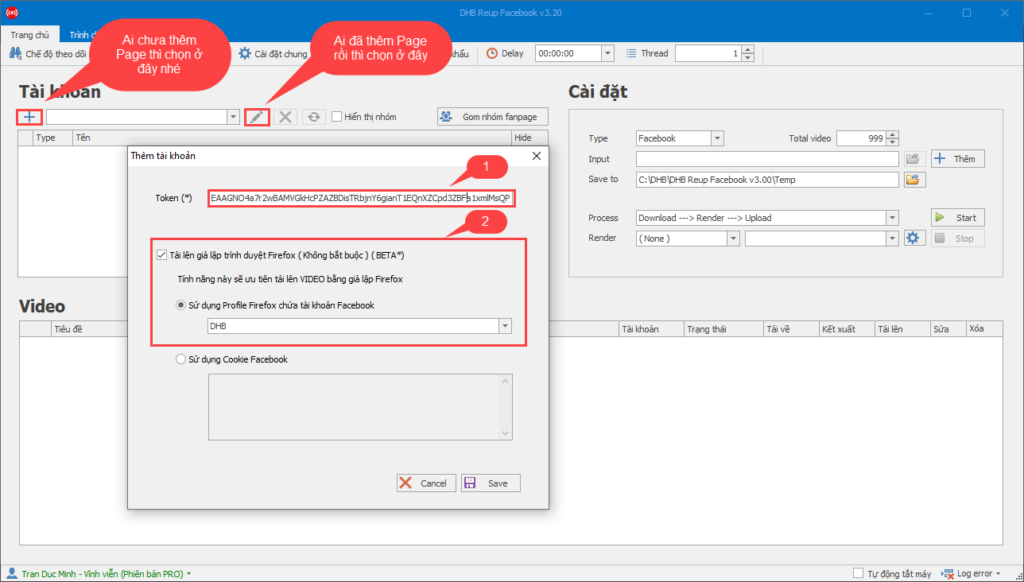
Task: Toggle Tải lên giả lập trình duyệt Firefox checkbox
Action: tap(162, 255)
